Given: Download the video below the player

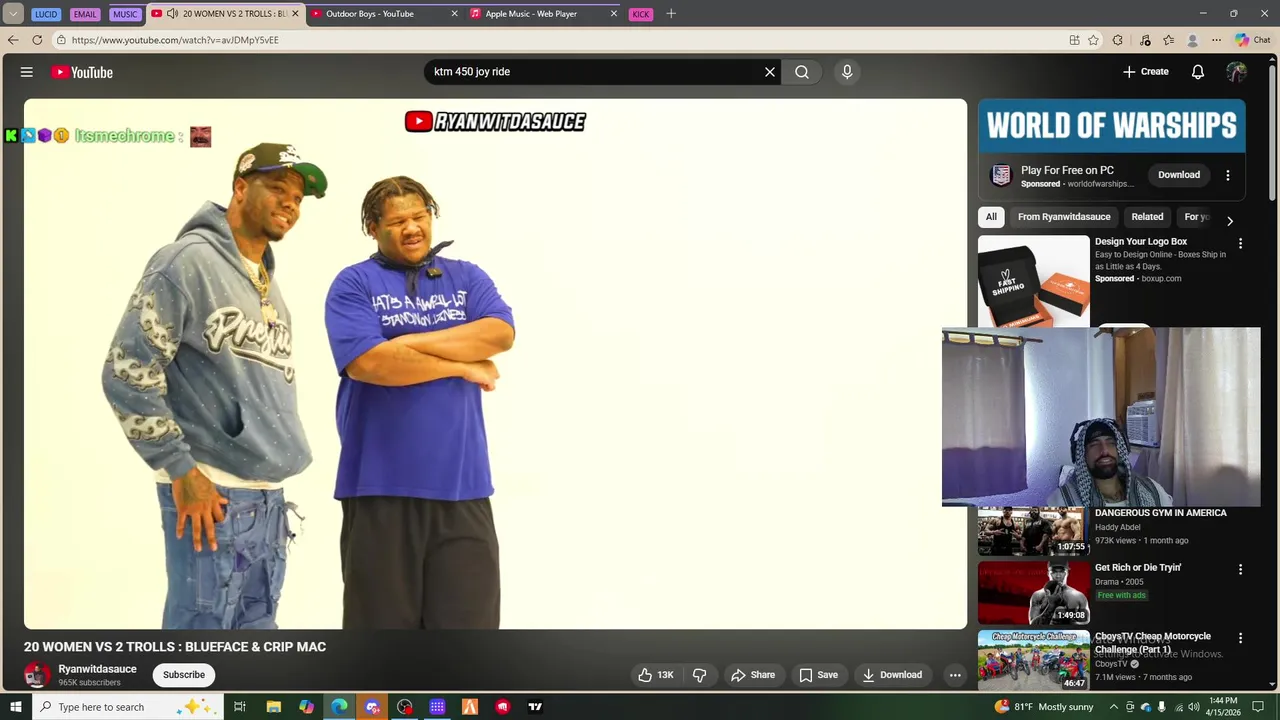Looking at the screenshot, I should (892, 675).
